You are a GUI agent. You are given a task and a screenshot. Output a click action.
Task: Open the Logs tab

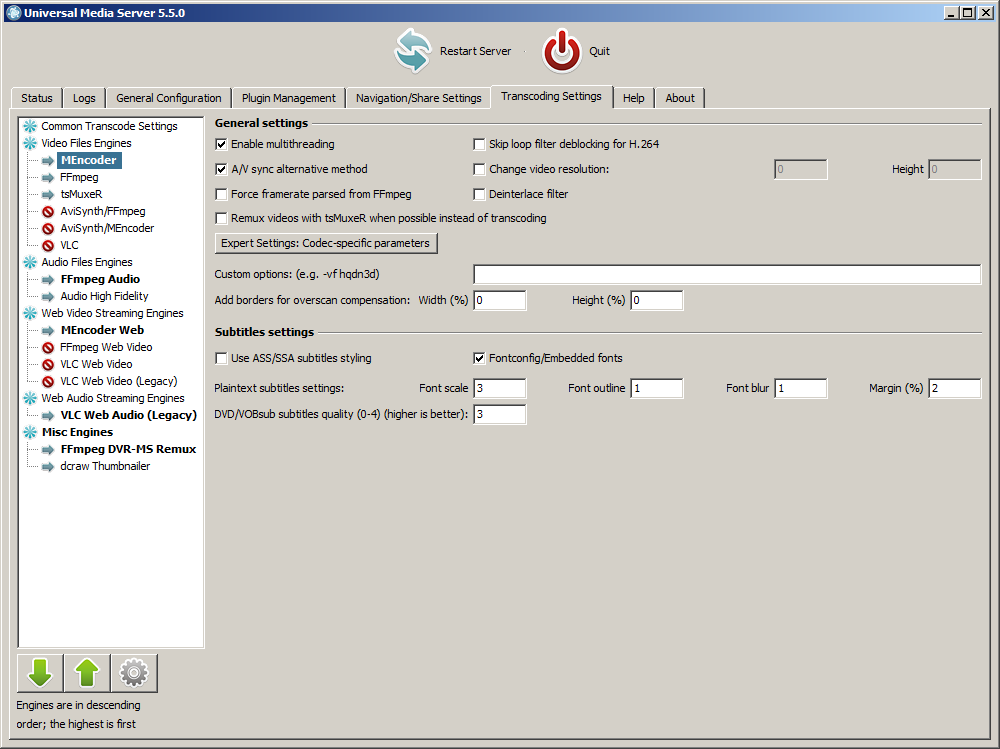pyautogui.click(x=84, y=98)
